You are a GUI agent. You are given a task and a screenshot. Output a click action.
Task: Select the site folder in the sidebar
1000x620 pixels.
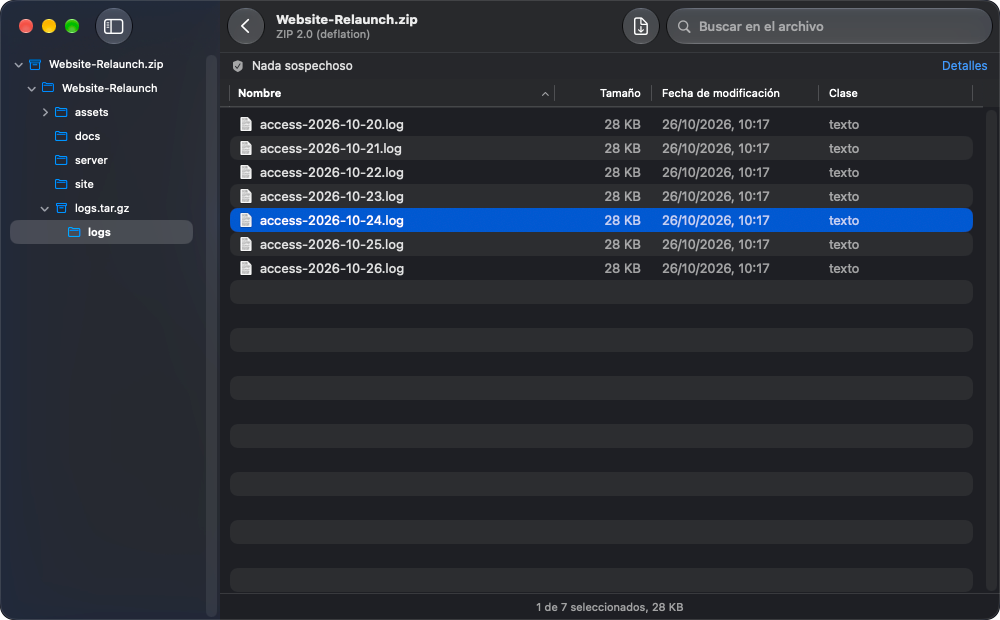[101, 184]
